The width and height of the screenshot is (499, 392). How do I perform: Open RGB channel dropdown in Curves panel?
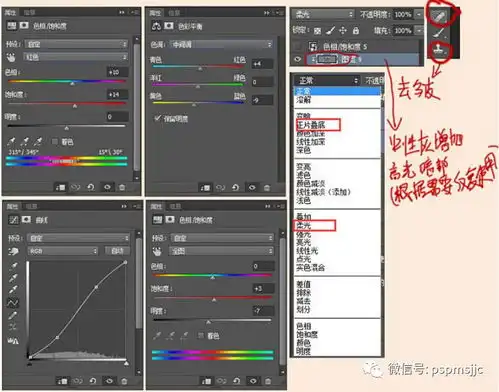click(63, 251)
